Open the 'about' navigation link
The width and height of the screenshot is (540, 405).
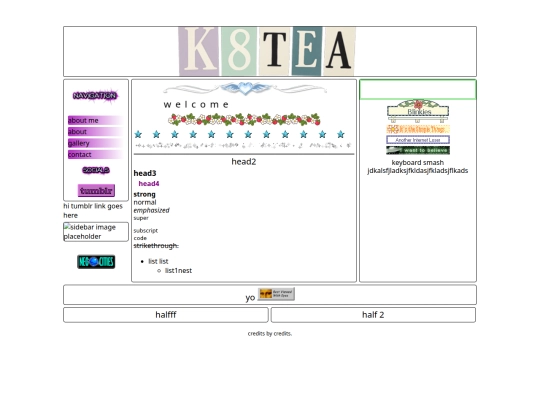[95, 132]
